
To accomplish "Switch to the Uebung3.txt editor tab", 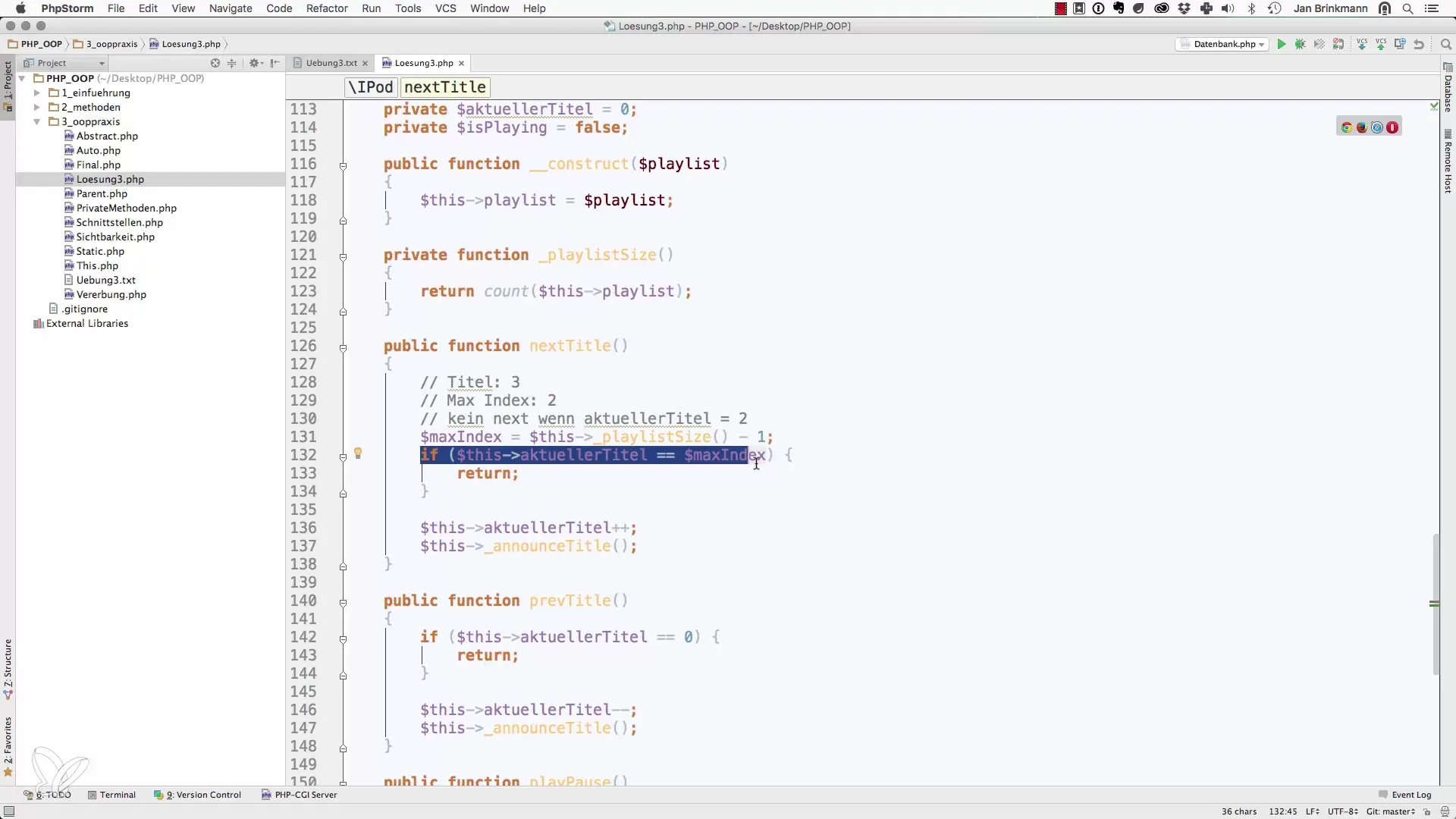I will pyautogui.click(x=331, y=63).
